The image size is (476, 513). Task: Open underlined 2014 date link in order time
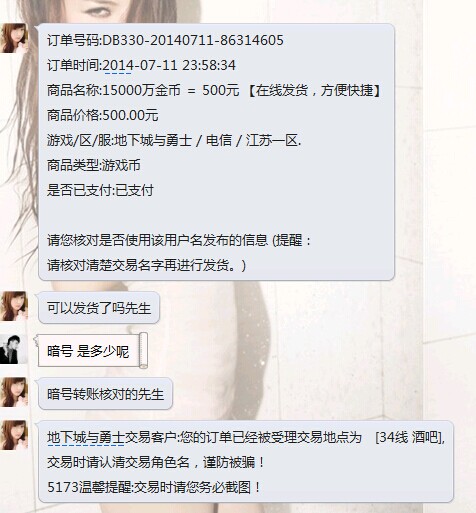tap(118, 65)
